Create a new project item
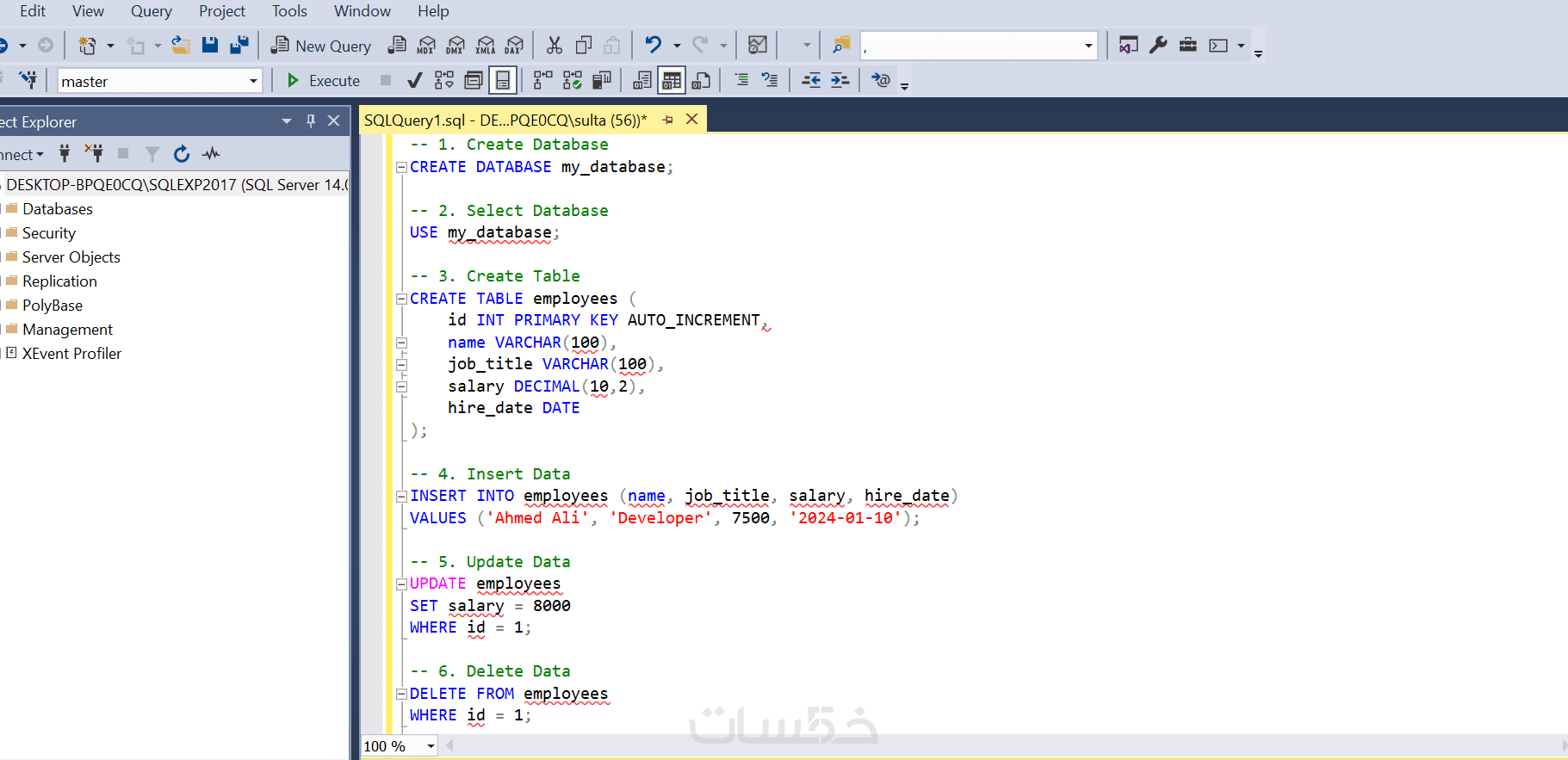The height and width of the screenshot is (760, 1568). click(87, 46)
